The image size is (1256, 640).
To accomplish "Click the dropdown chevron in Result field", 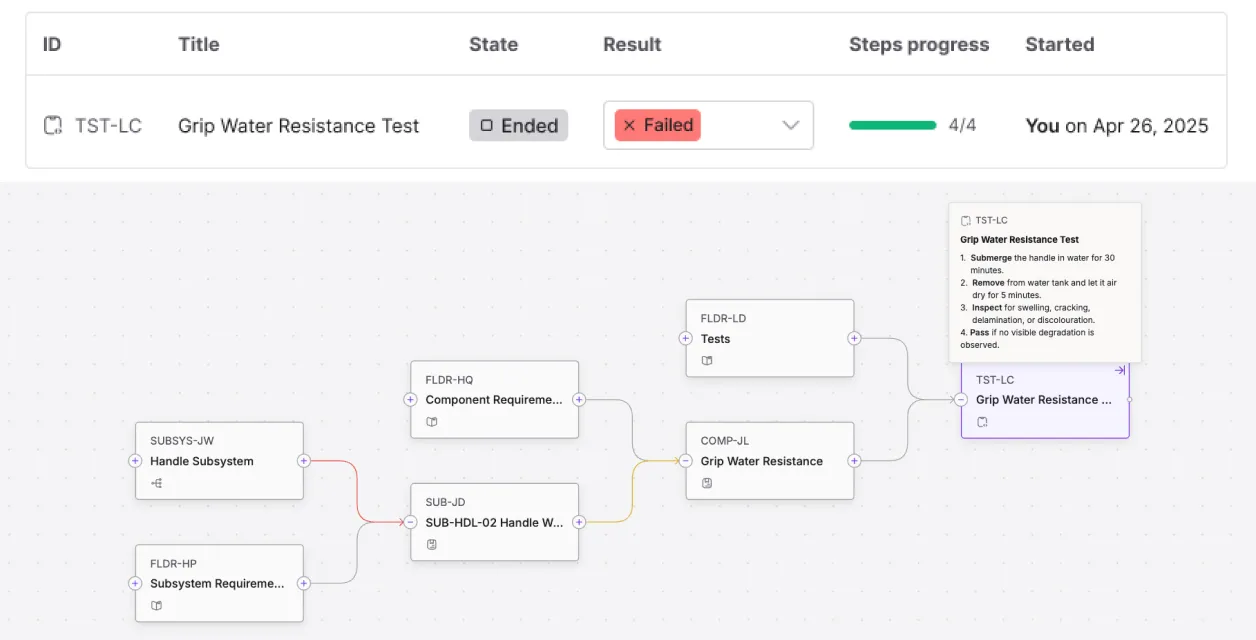I will point(790,125).
